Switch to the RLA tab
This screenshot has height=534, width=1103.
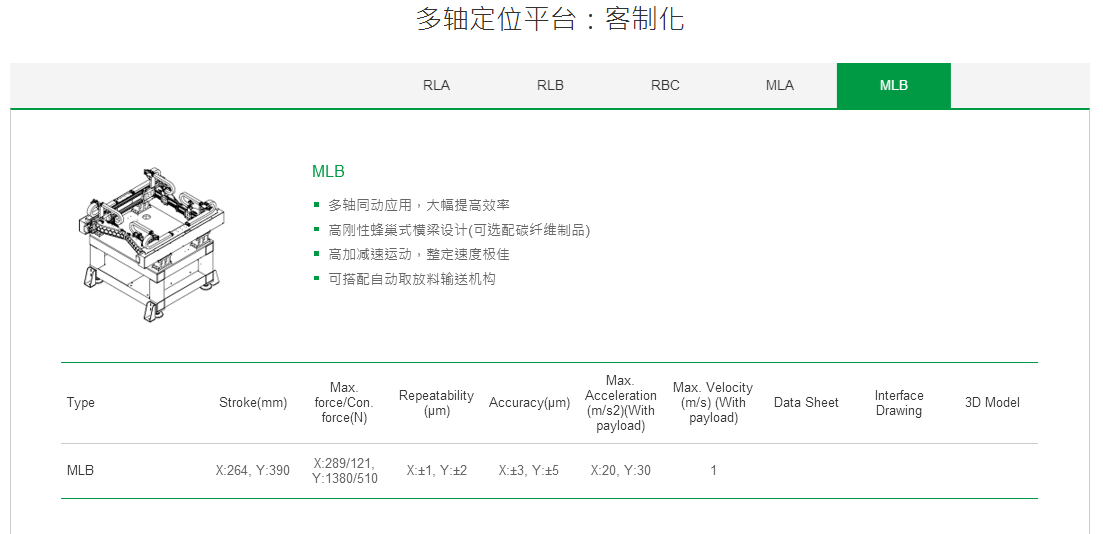pyautogui.click(x=436, y=85)
